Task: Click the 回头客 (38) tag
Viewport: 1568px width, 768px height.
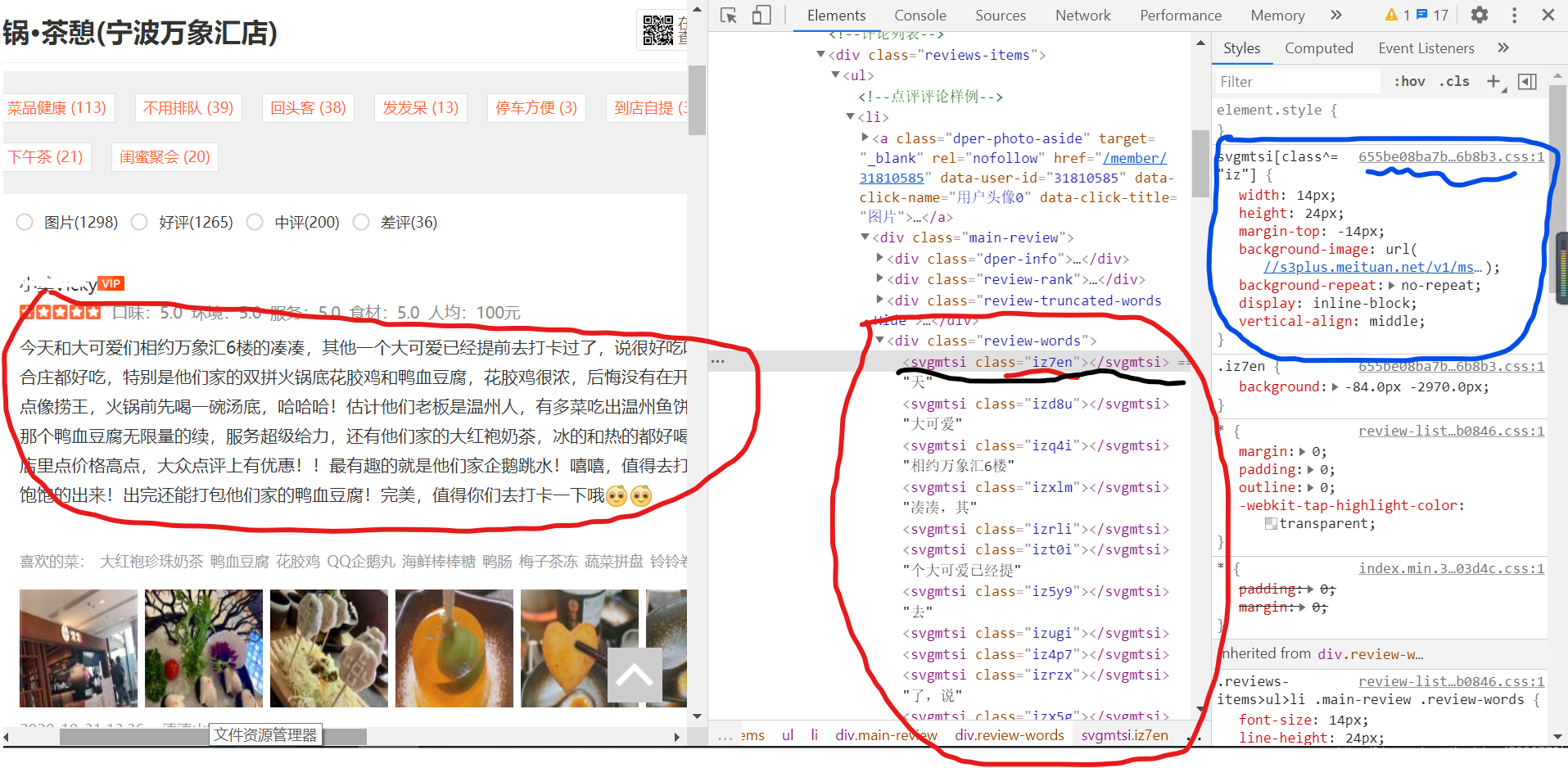Action: tap(308, 107)
